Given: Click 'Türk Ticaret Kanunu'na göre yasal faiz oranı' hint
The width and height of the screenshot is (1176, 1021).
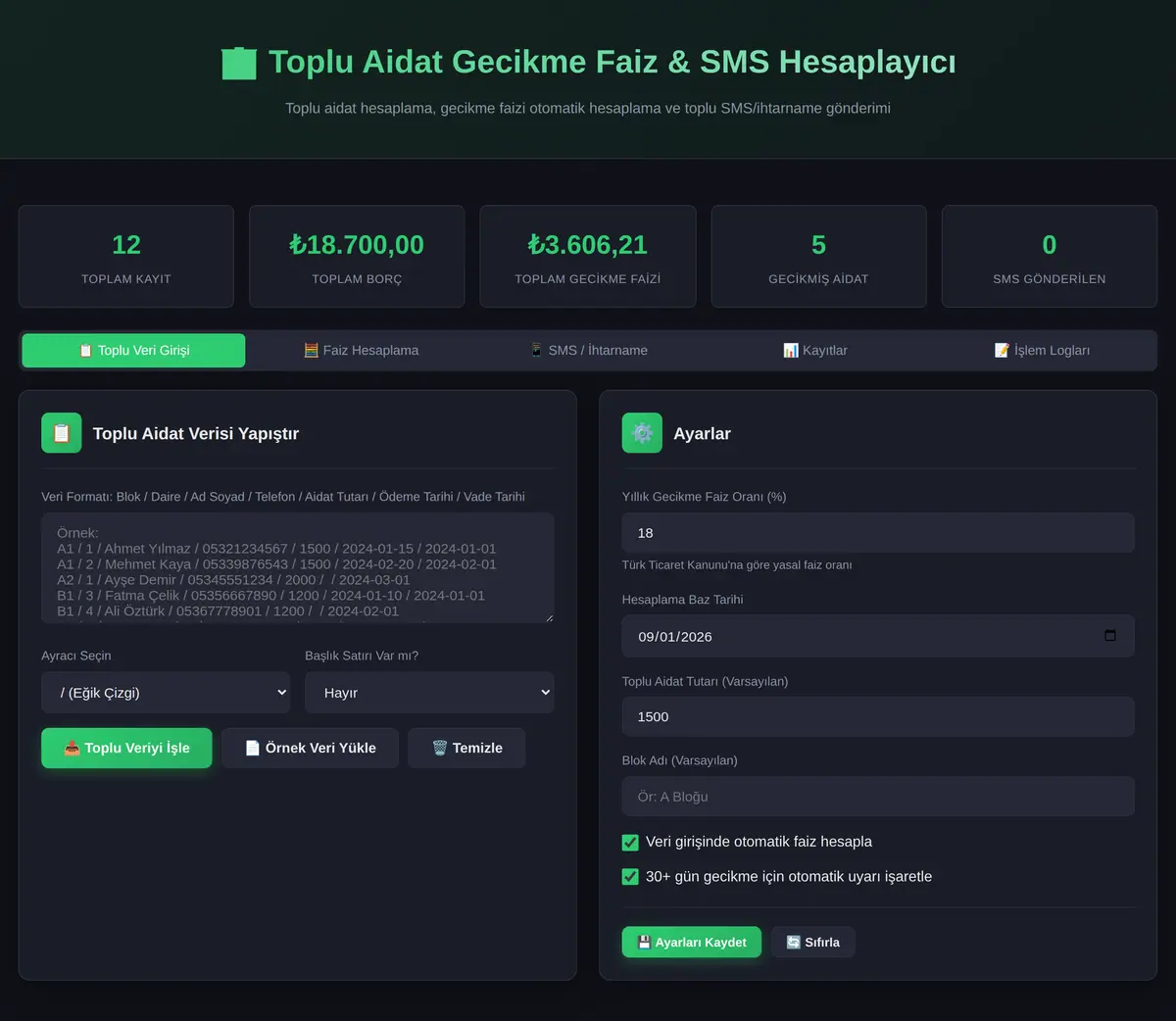Looking at the screenshot, I should 737,565.
